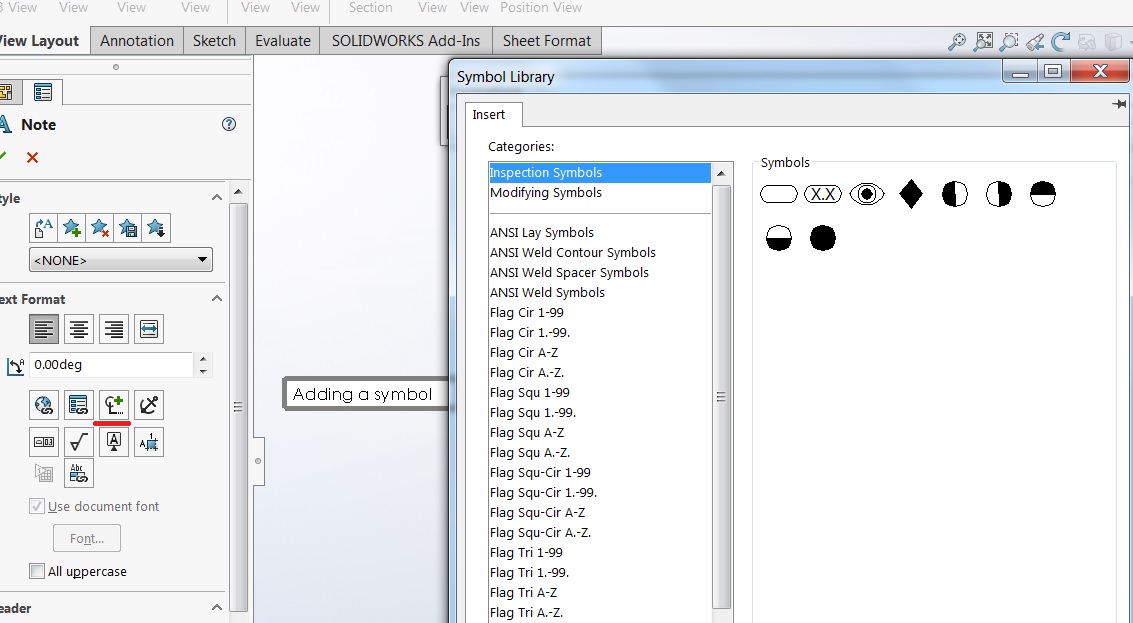Select the ANSI Weld Symbols category
1133x623 pixels.
click(547, 292)
